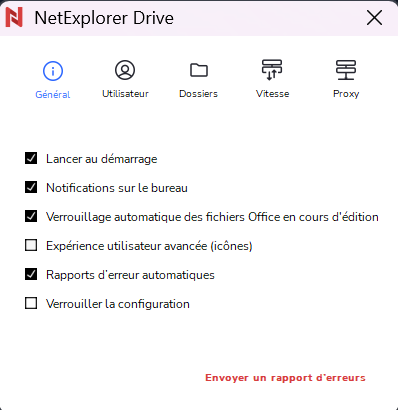Click the NetExplorer logo in title bar
Viewport: 398px width, 410px height.
14,18
